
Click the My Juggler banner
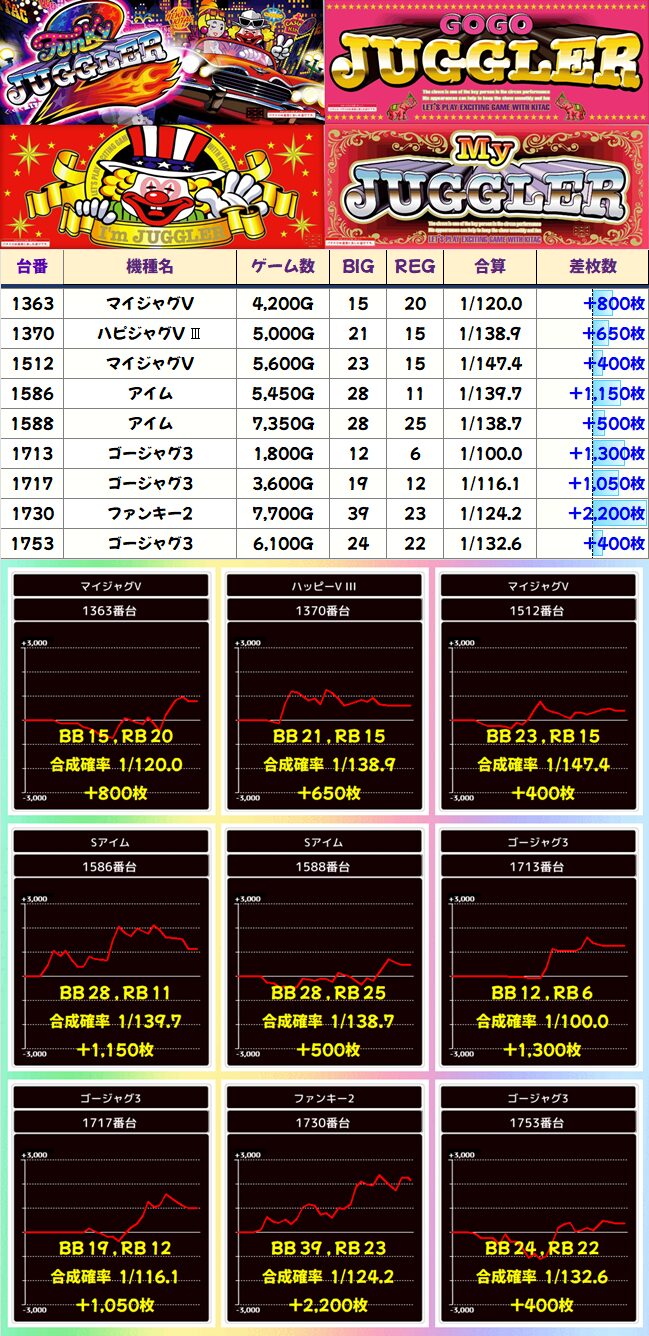(486, 186)
